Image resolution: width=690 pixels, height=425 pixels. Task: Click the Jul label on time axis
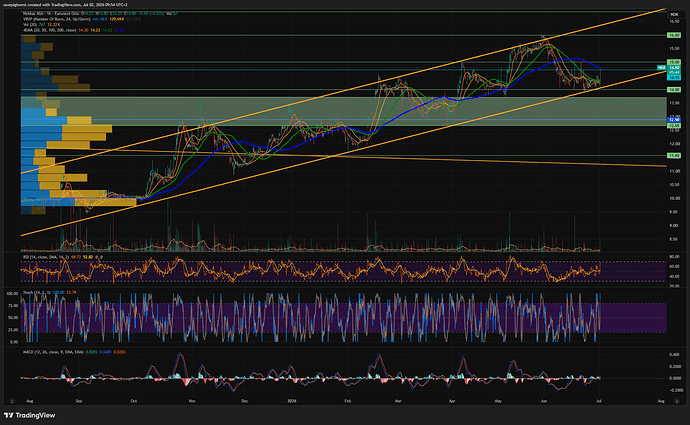(x=598, y=401)
